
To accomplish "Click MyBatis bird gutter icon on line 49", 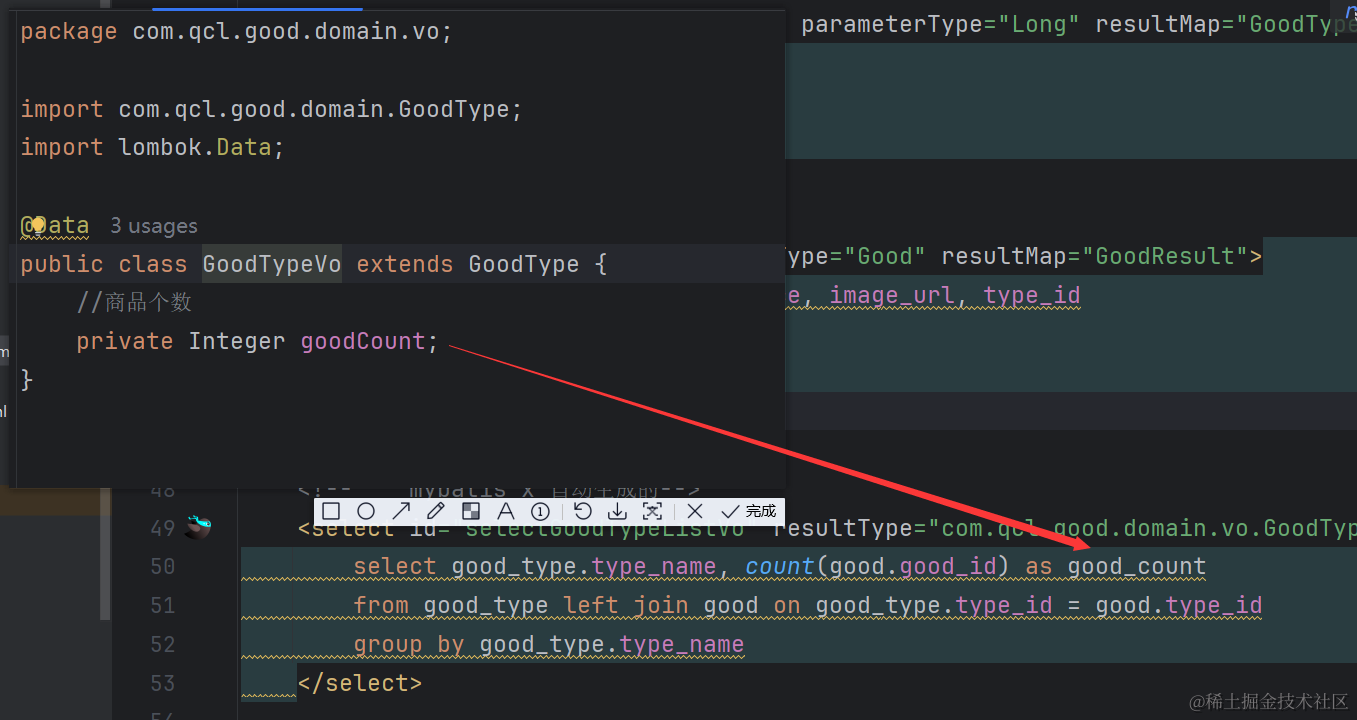I will click(x=198, y=527).
